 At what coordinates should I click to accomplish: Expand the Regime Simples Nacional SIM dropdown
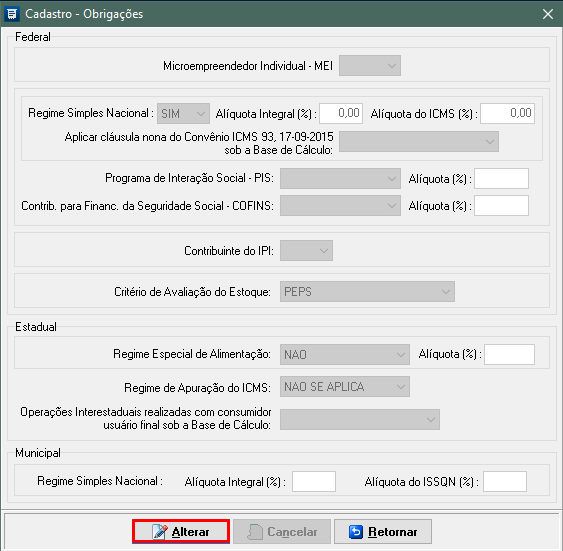click(x=183, y=114)
